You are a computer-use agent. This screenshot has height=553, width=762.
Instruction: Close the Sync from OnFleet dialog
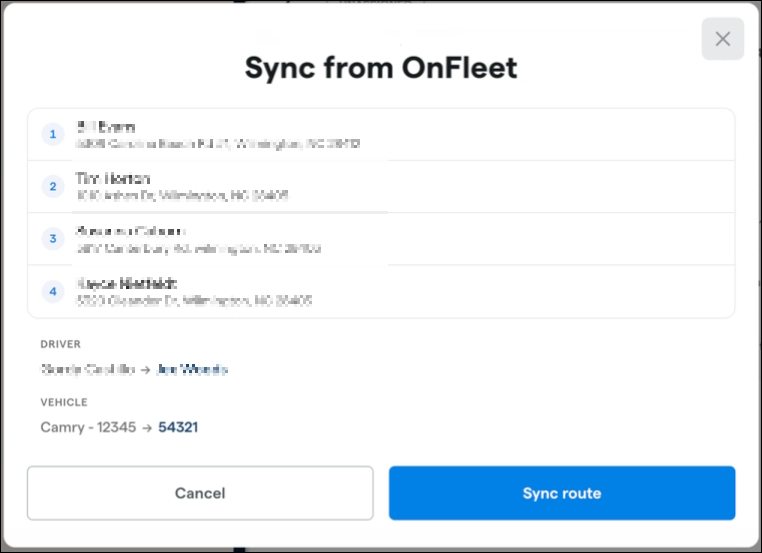(723, 39)
